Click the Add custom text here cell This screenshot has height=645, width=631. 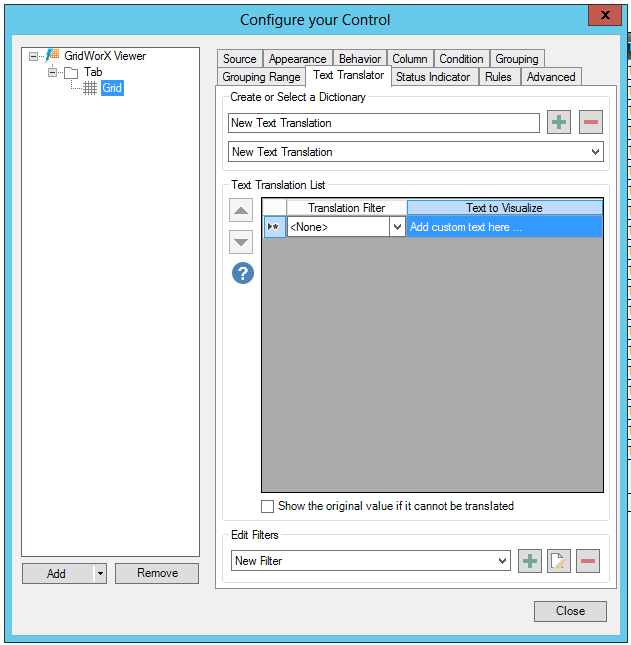click(x=505, y=227)
